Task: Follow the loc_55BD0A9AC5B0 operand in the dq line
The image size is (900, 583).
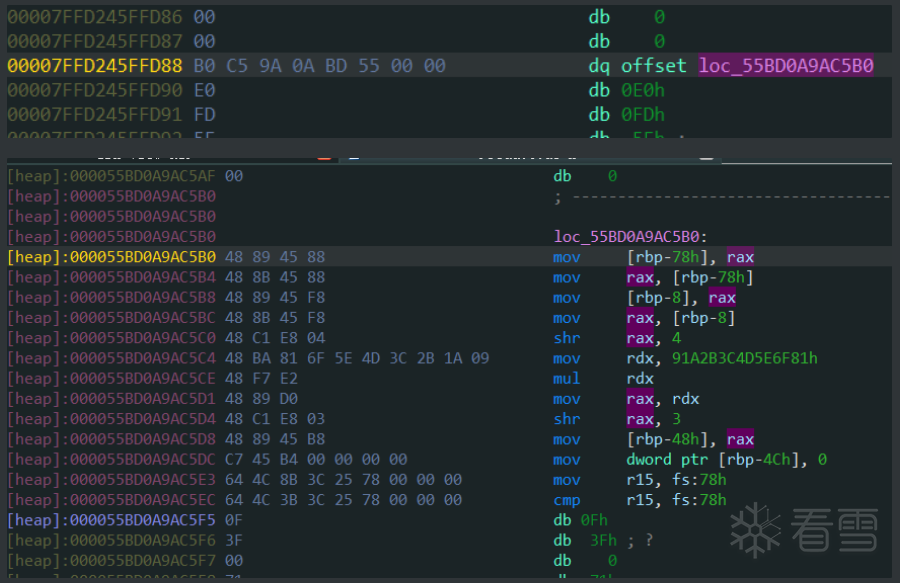Action: (x=786, y=66)
